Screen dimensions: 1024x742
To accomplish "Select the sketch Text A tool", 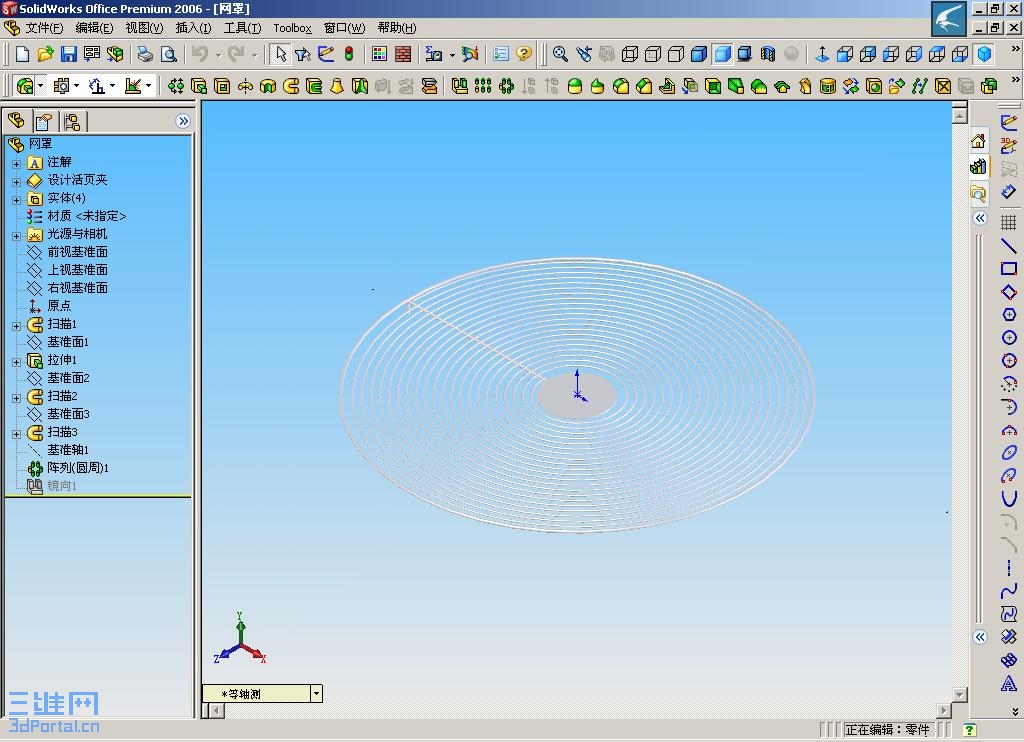I will pos(1009,683).
